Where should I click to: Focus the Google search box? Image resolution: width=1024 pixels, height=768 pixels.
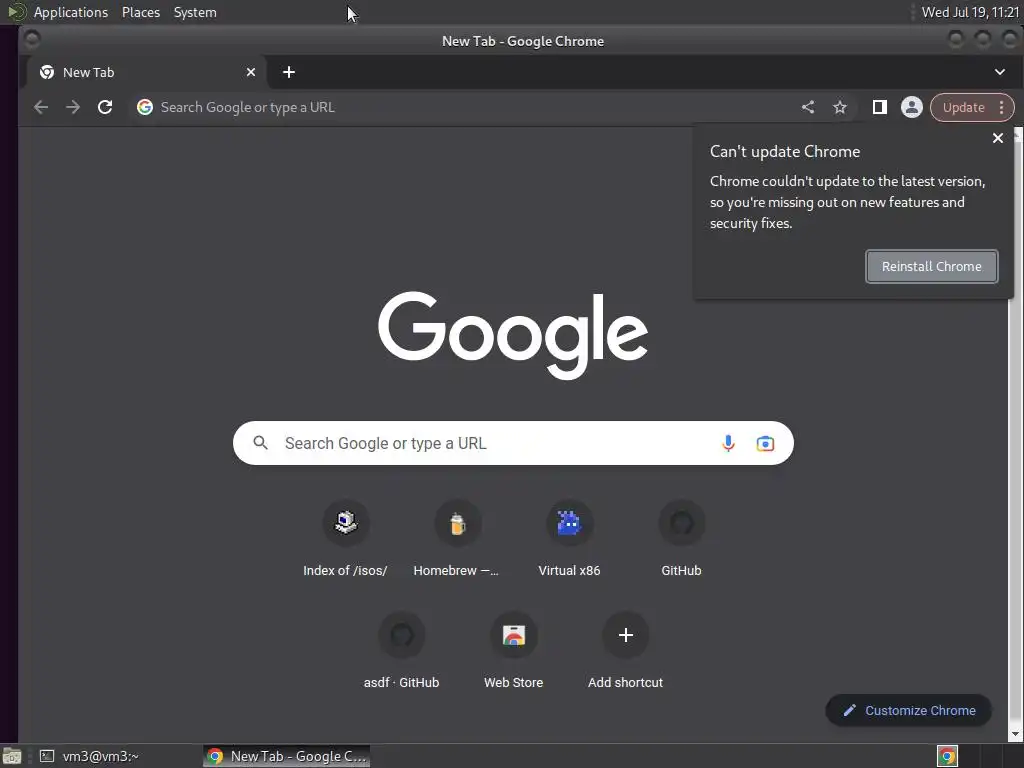(x=513, y=443)
